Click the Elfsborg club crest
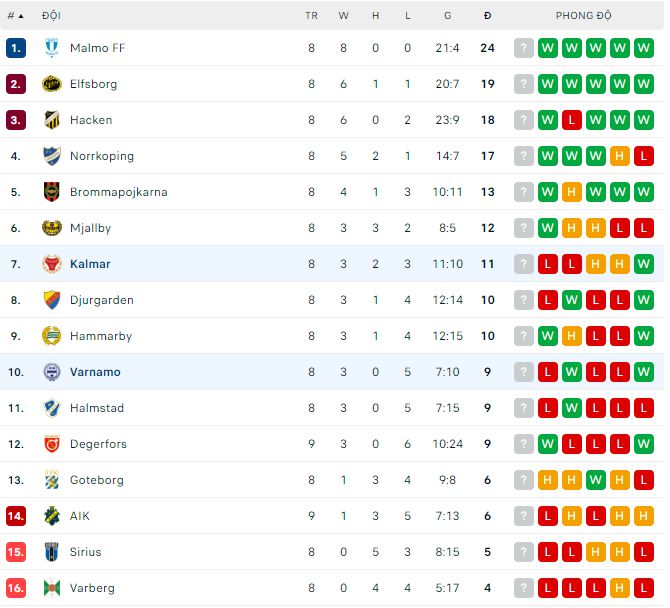 [52, 84]
